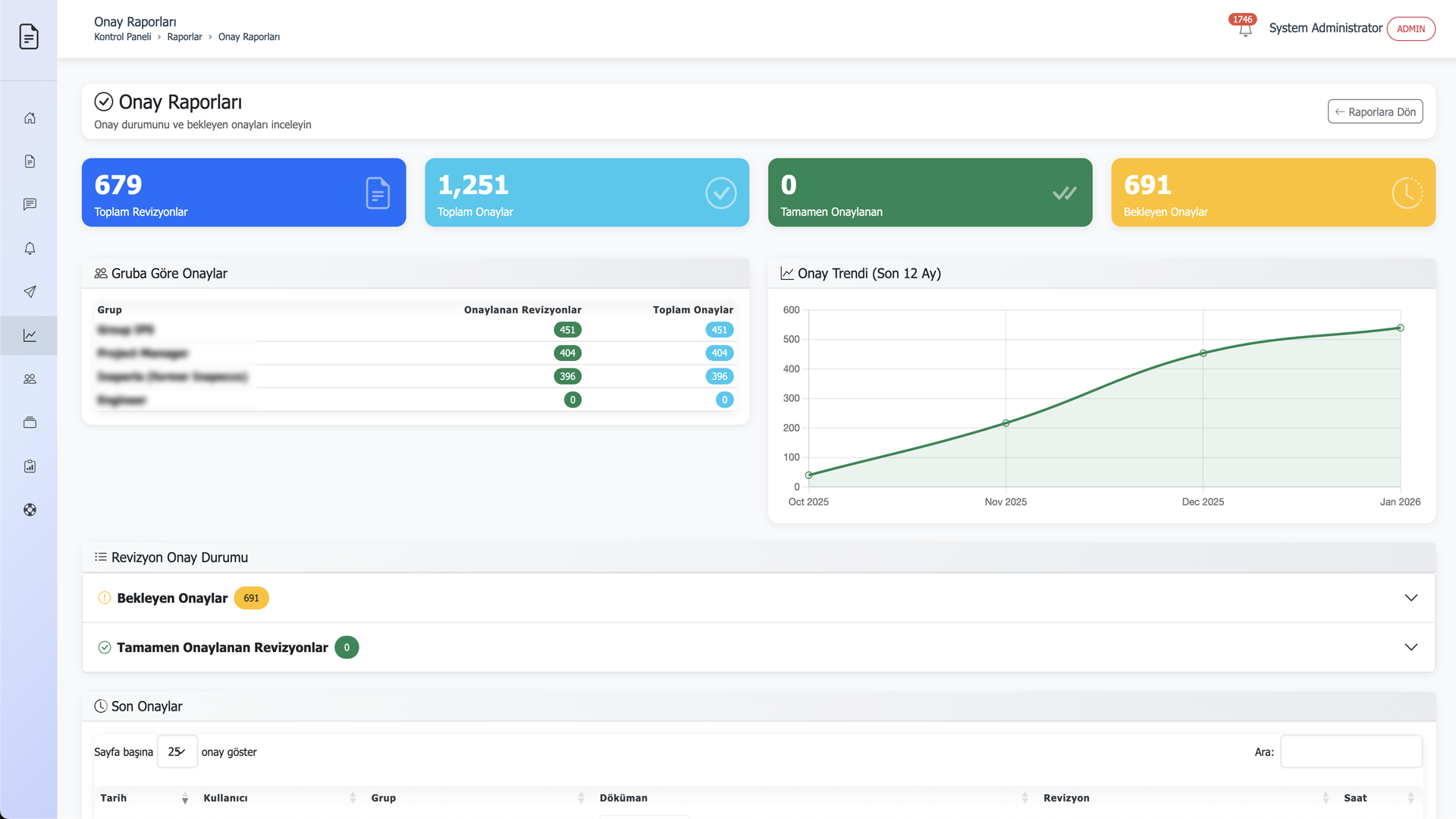Click the home icon in sidebar

coord(30,118)
